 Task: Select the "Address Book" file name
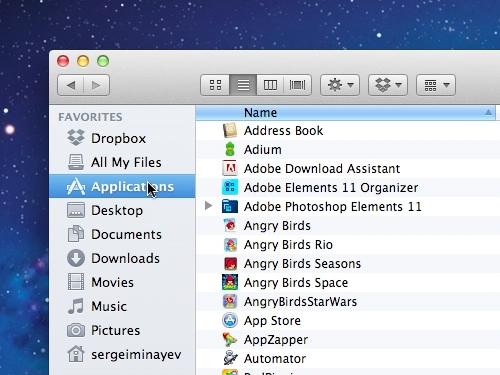click(x=284, y=131)
